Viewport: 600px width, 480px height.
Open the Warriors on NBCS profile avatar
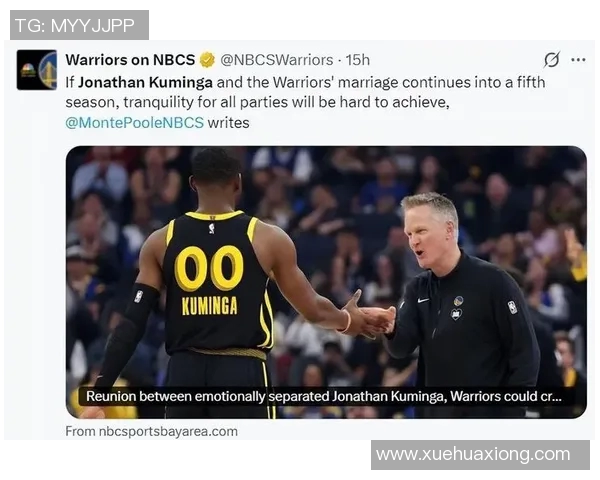pos(37,70)
